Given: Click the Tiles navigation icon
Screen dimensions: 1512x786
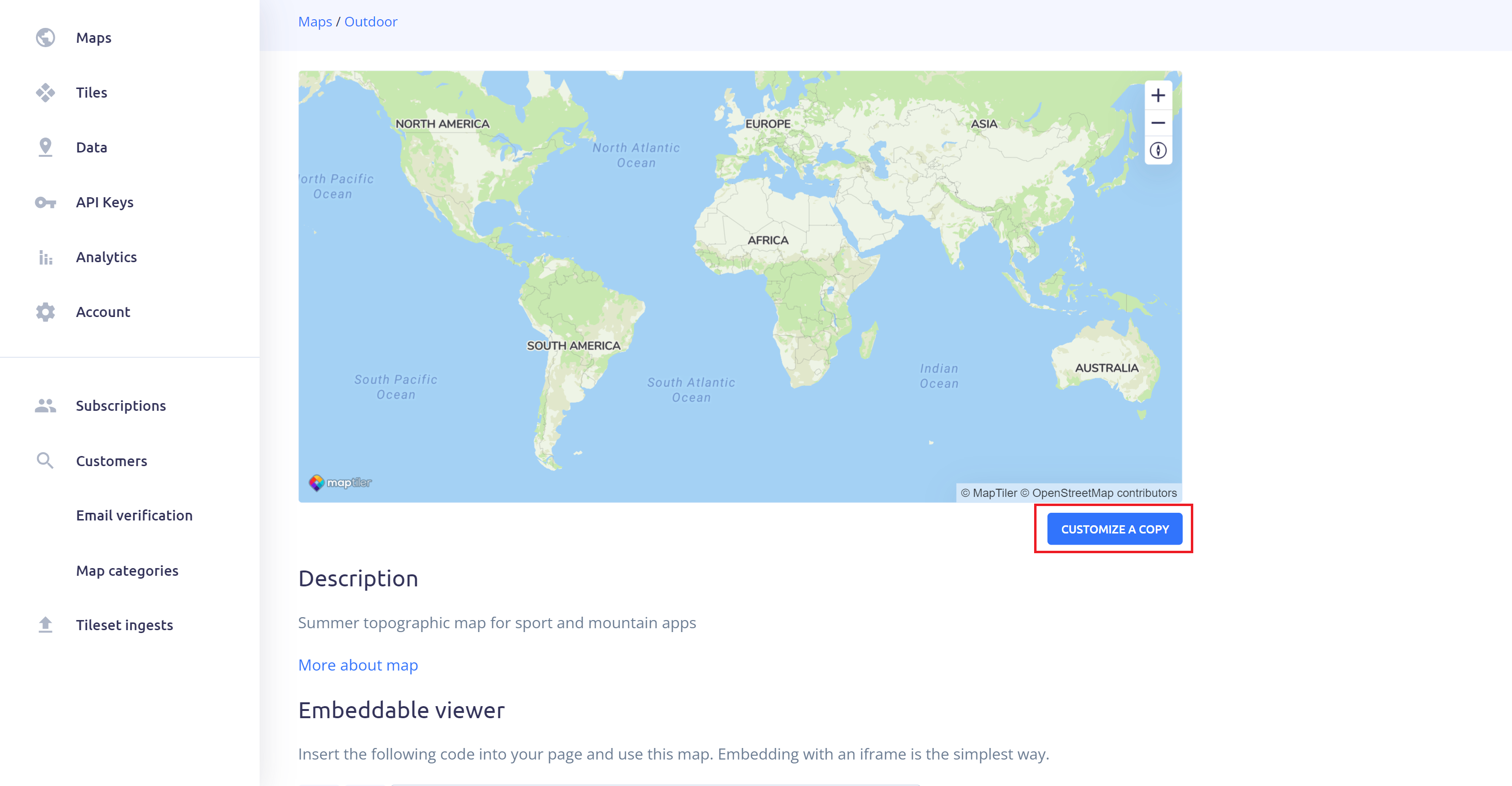Looking at the screenshot, I should [x=46, y=92].
